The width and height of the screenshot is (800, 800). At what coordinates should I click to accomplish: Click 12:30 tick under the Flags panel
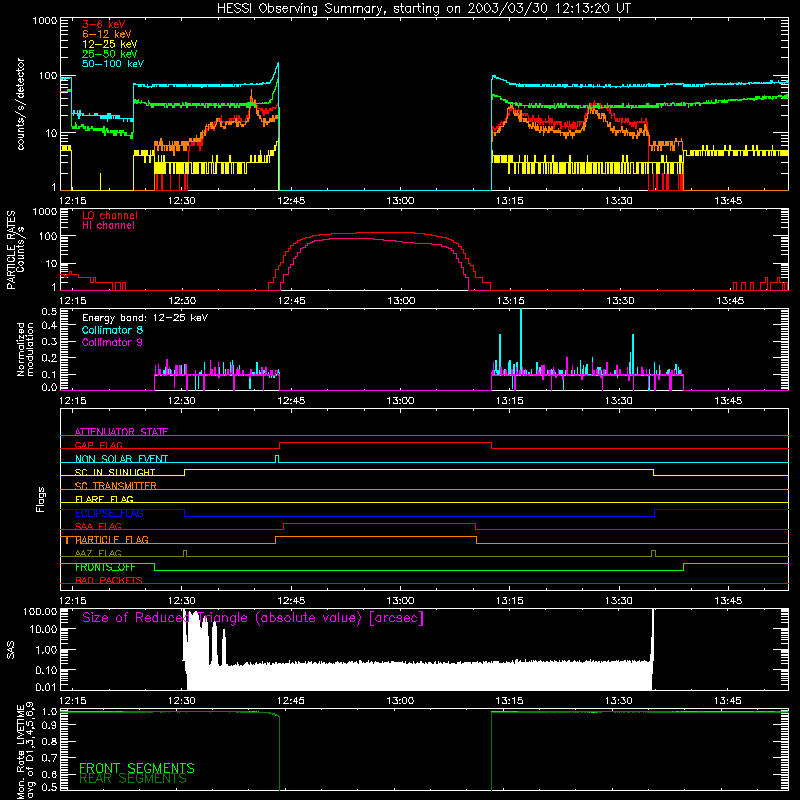point(182,601)
